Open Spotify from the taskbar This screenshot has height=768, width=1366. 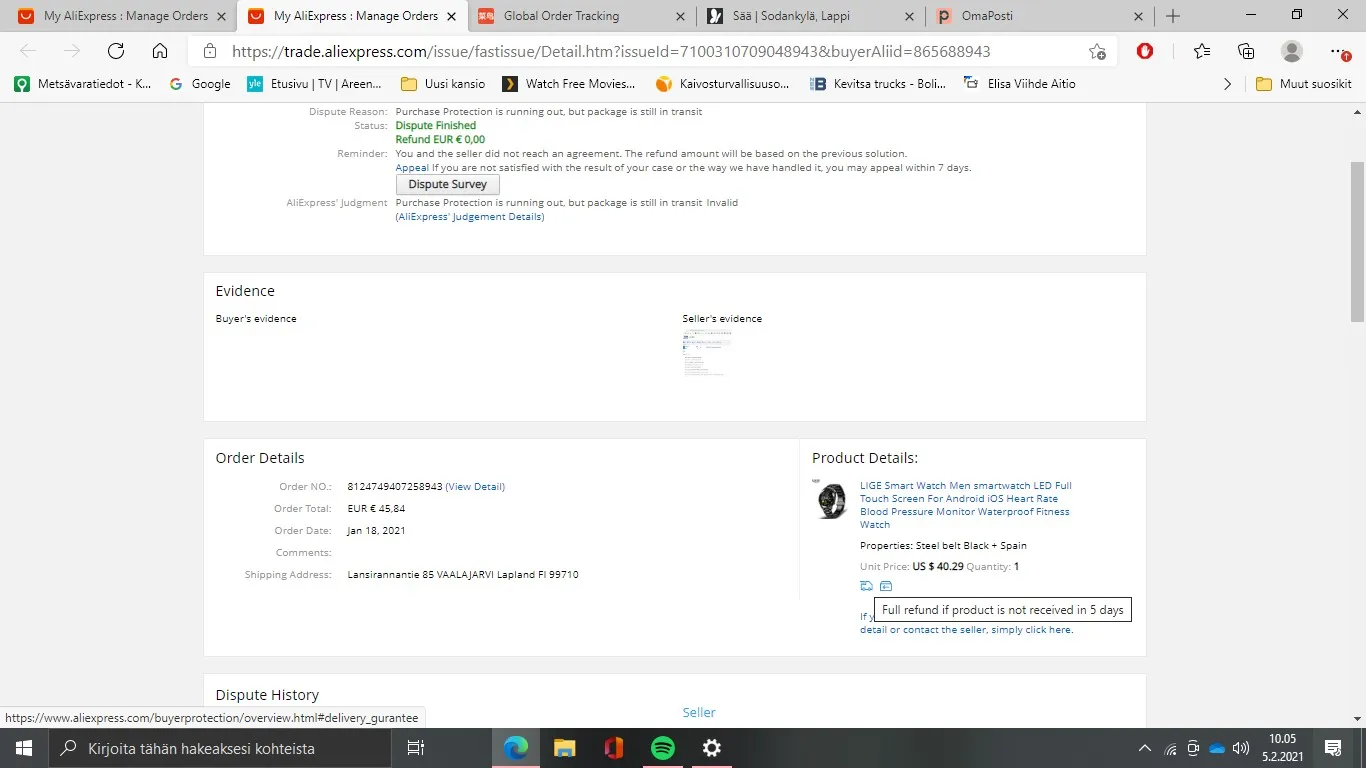coord(663,748)
